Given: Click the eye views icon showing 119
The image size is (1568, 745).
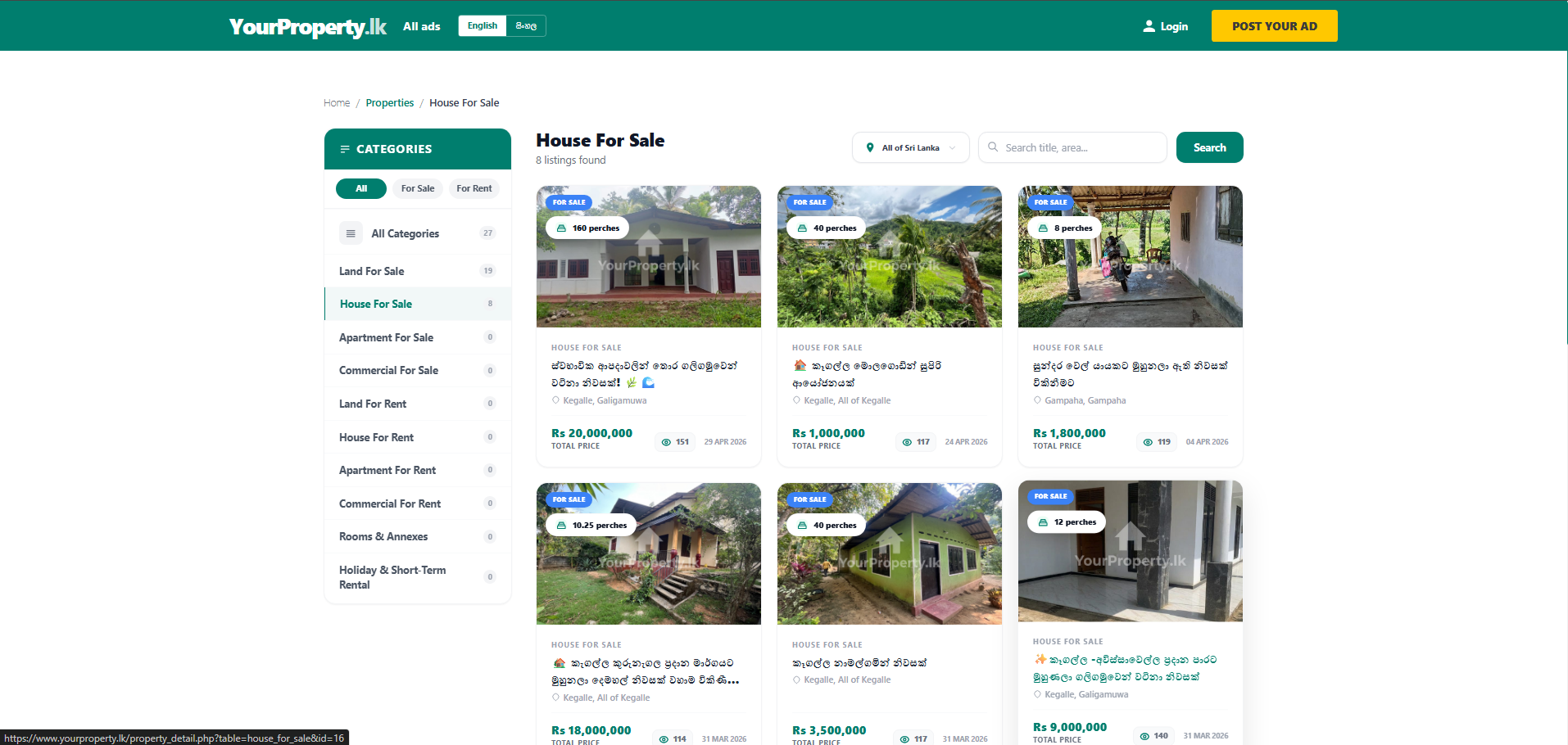Looking at the screenshot, I should (1148, 442).
